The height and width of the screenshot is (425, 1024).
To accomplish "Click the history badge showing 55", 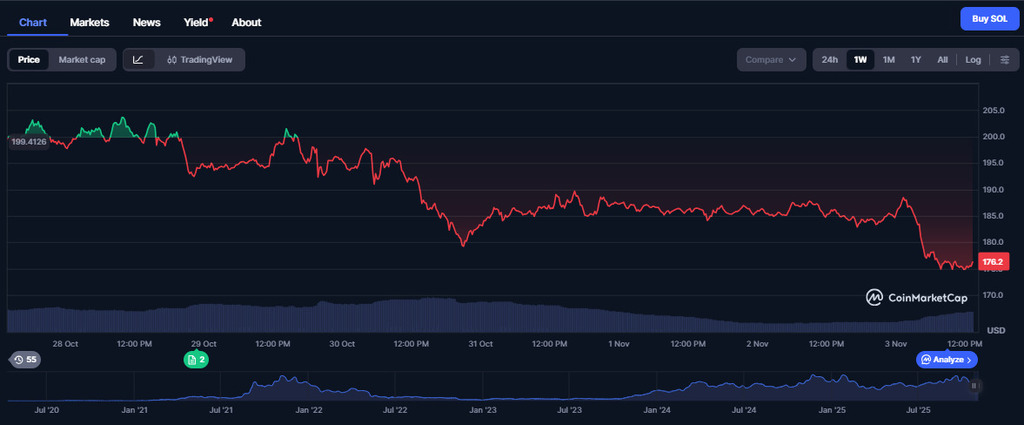I will [25, 359].
